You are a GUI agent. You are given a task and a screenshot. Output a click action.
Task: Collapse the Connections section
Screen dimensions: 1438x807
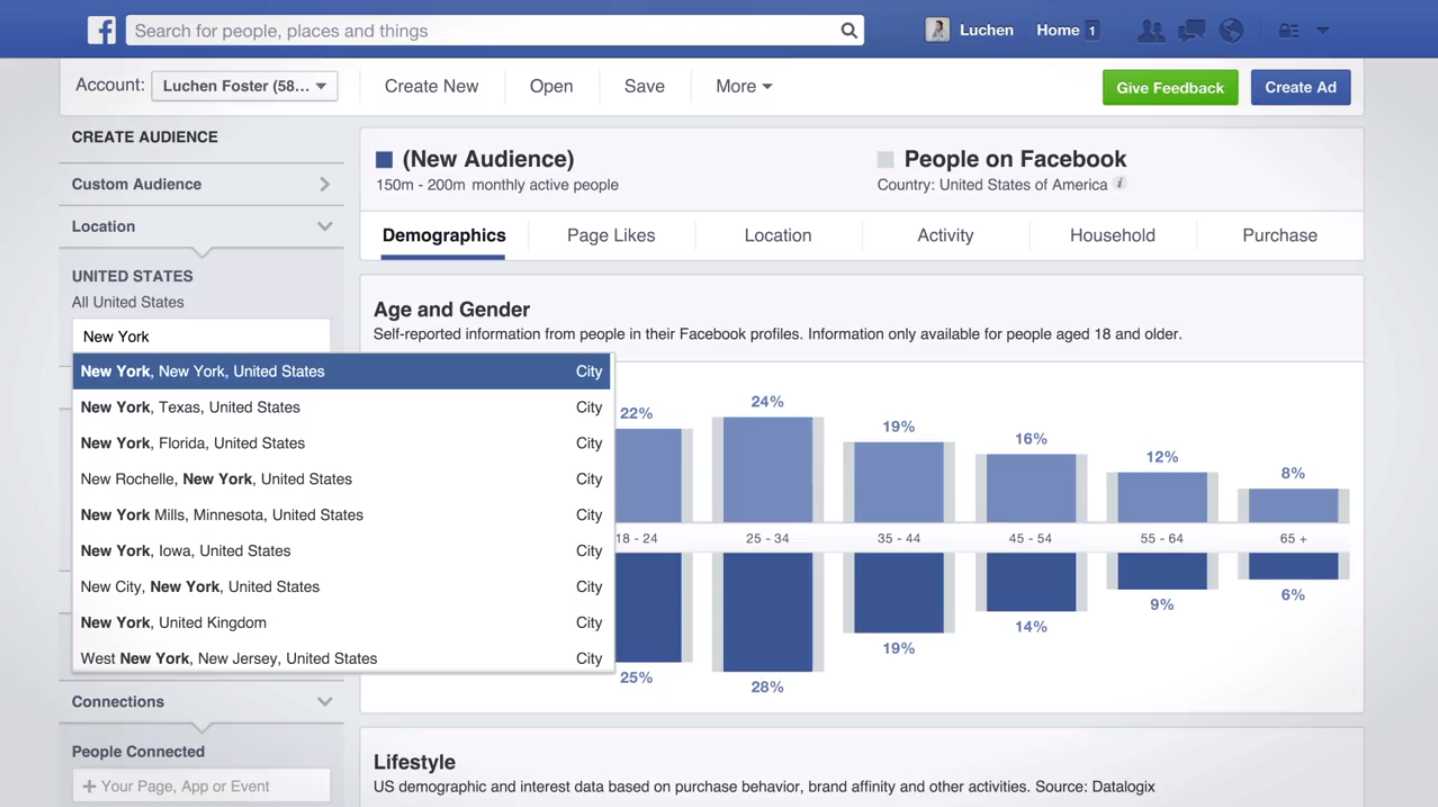point(201,702)
